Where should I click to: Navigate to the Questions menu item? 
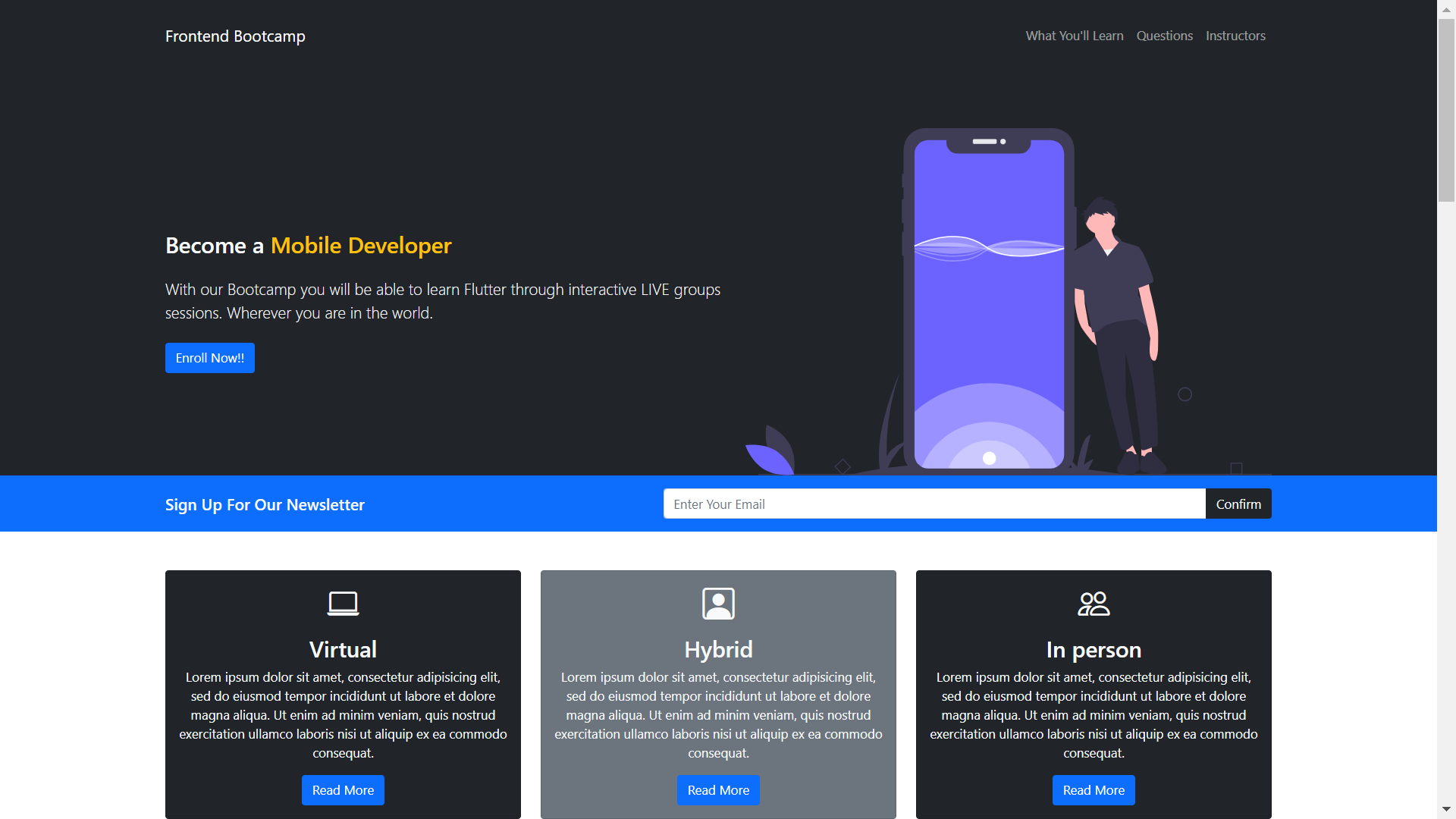point(1164,36)
